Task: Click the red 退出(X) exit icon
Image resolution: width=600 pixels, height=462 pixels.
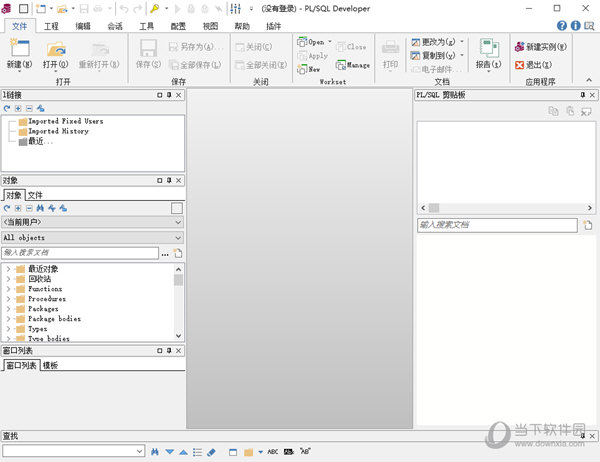Action: tap(519, 65)
